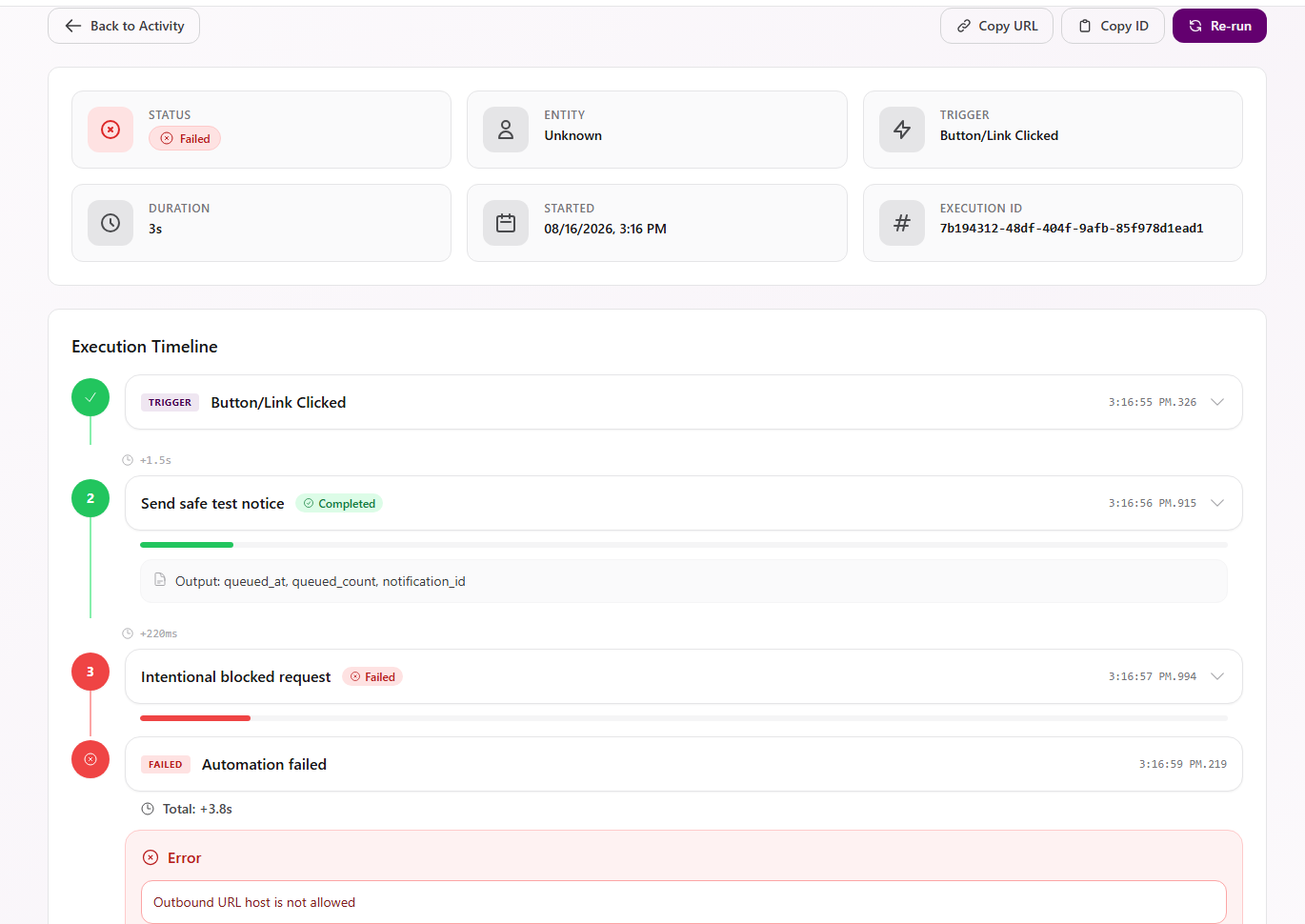Click the Error circle-X icon

point(151,857)
